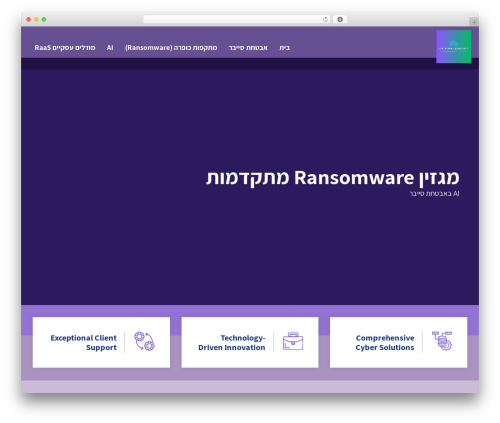Click the server icon for Cyber Solutions
Image resolution: width=500 pixels, height=423 pixels.
tap(442, 341)
